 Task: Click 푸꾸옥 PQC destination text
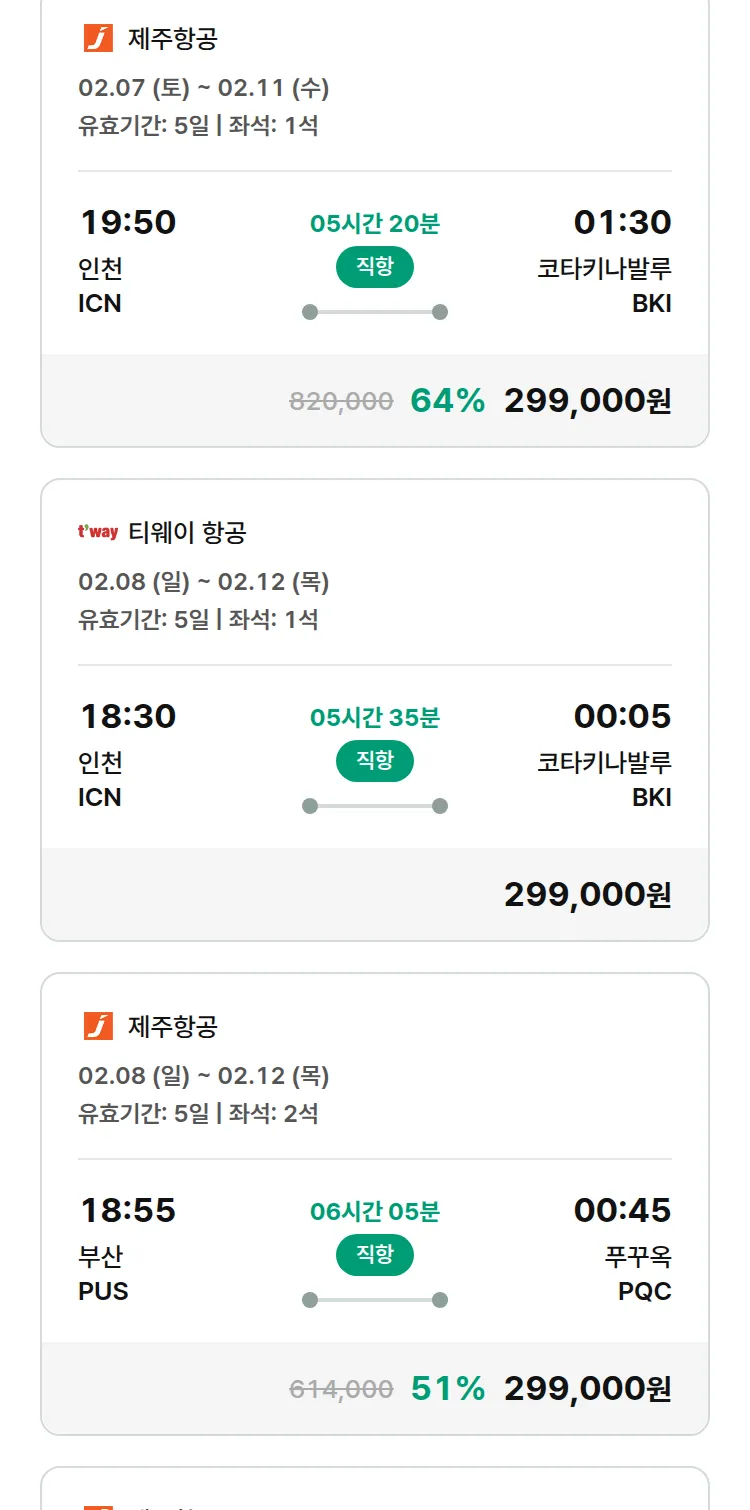coord(638,1273)
